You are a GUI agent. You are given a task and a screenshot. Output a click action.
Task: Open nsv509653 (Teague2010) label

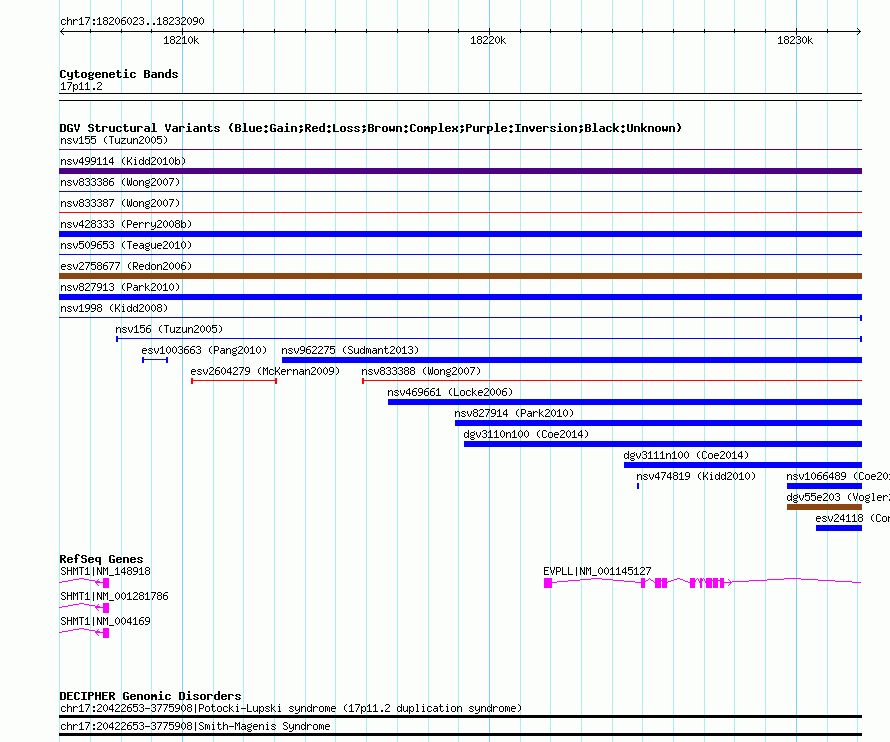(126, 245)
